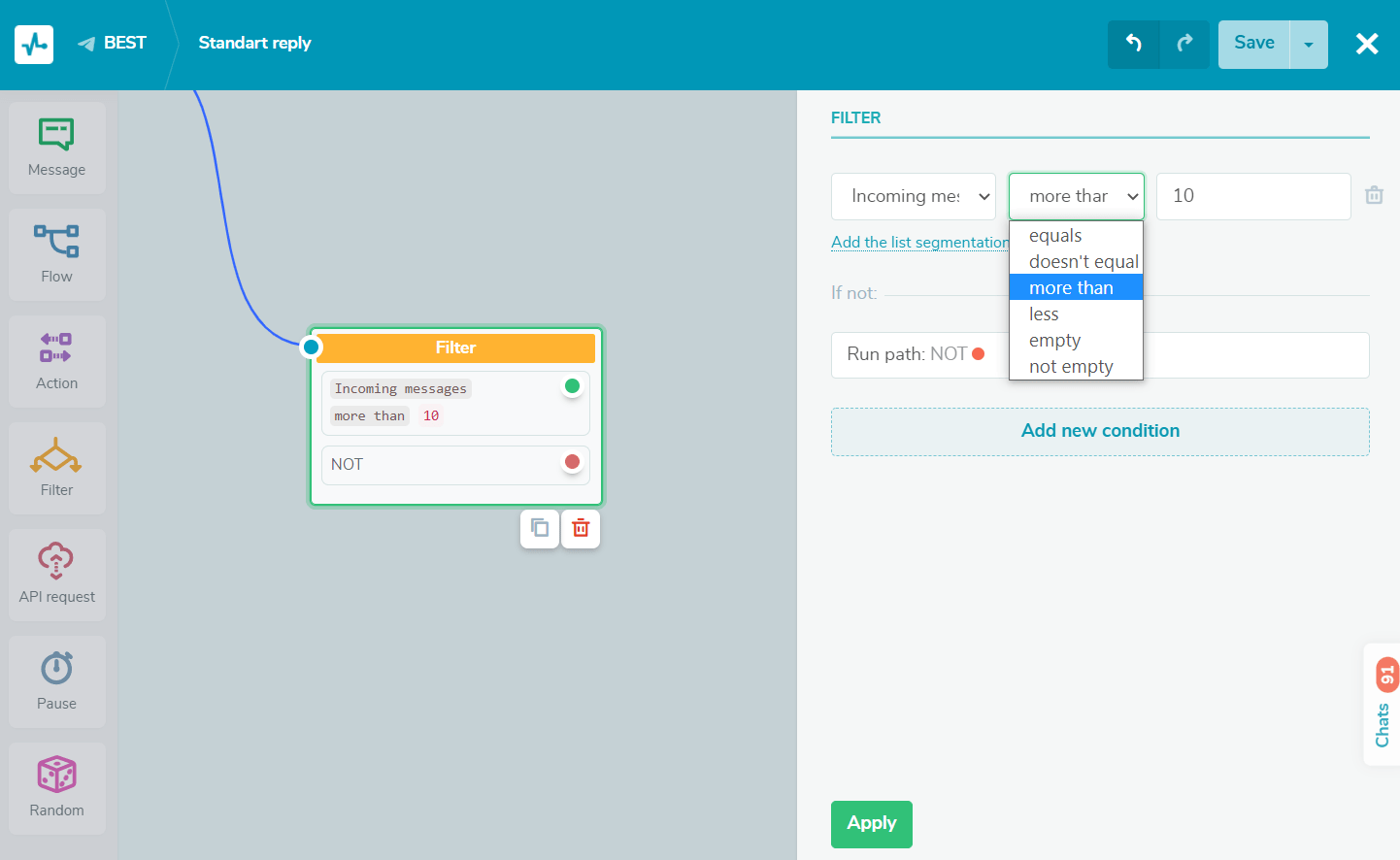Screen dimensions: 1400x860
Task: Undo the last change
Action: pos(1133,44)
